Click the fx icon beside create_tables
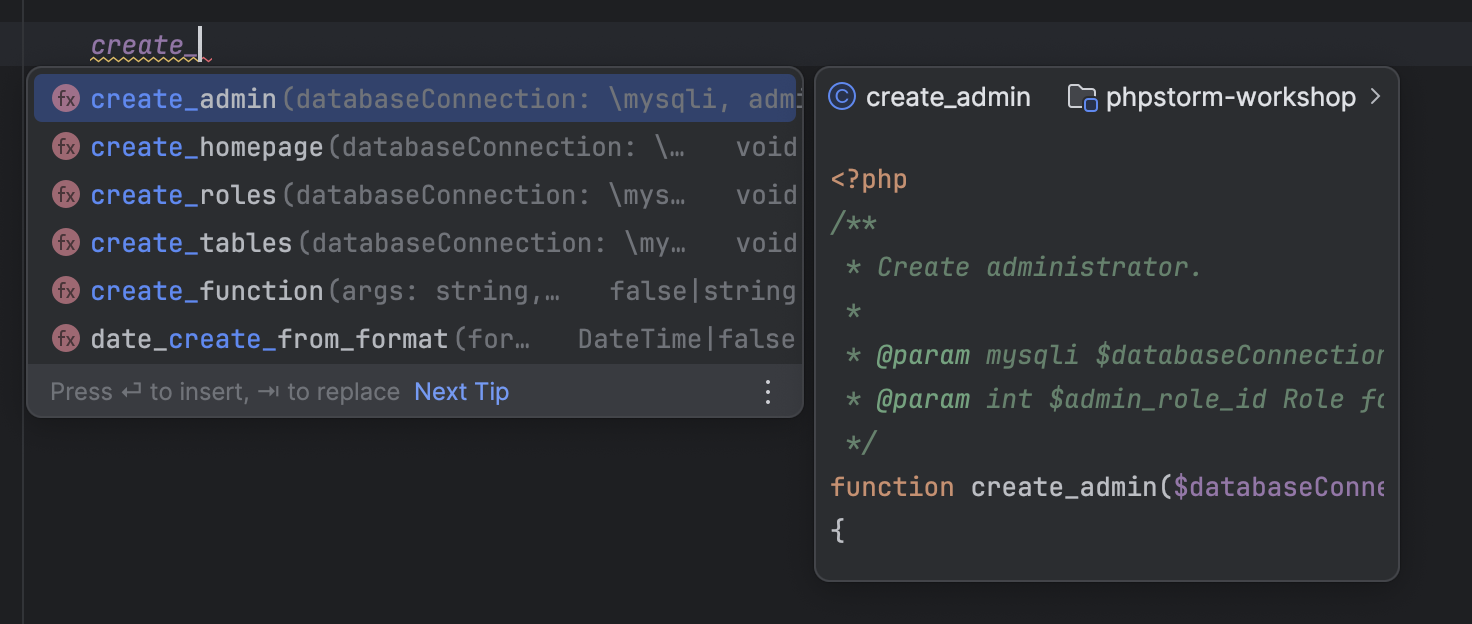The height and width of the screenshot is (624, 1472). point(65,242)
